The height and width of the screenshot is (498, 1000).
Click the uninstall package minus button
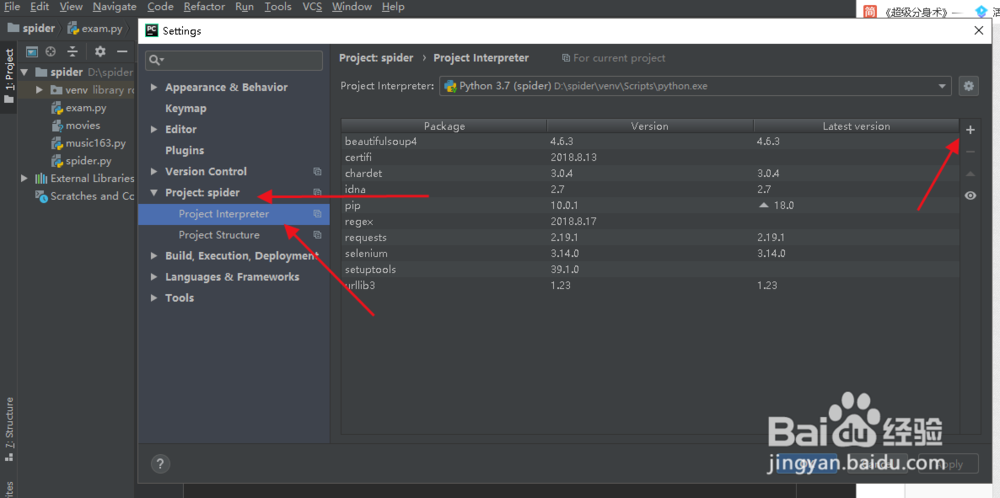click(970, 152)
